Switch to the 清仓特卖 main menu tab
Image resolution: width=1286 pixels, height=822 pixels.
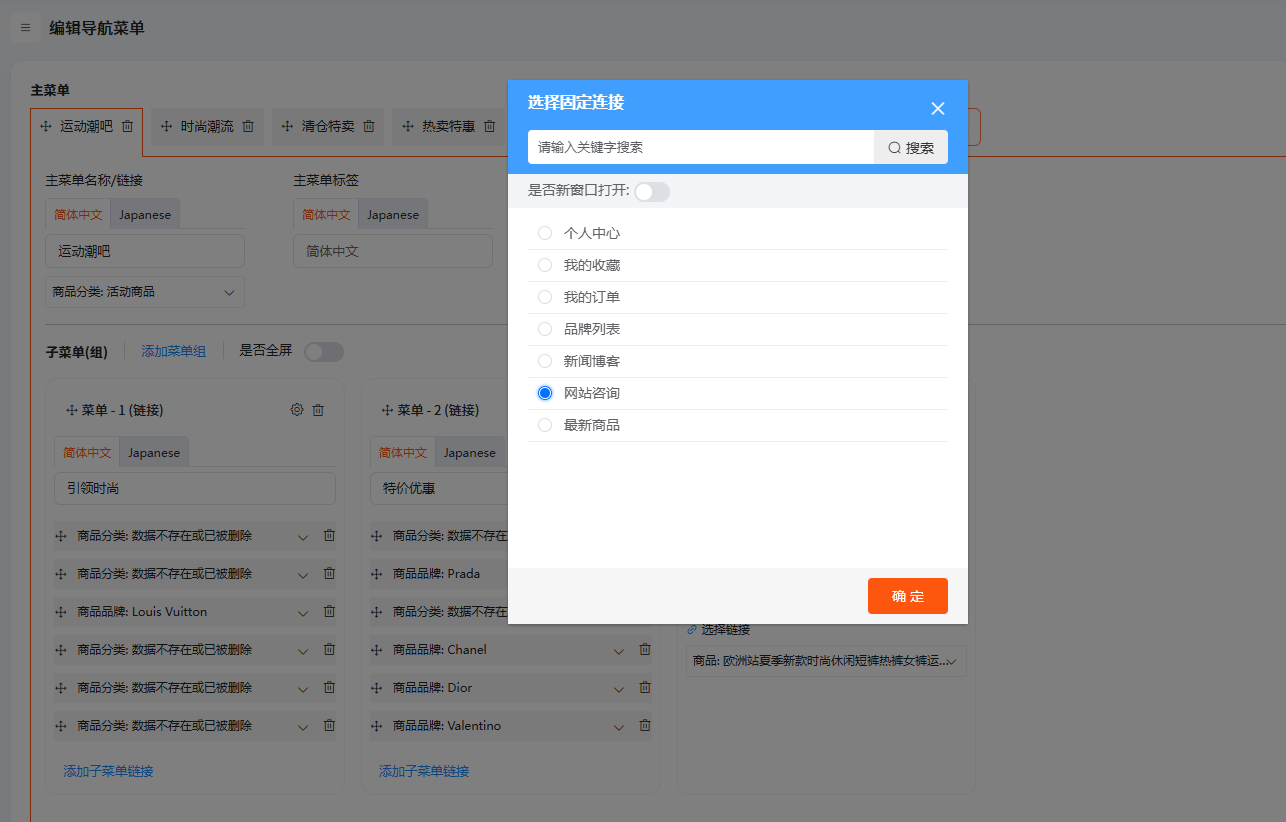pyautogui.click(x=328, y=127)
